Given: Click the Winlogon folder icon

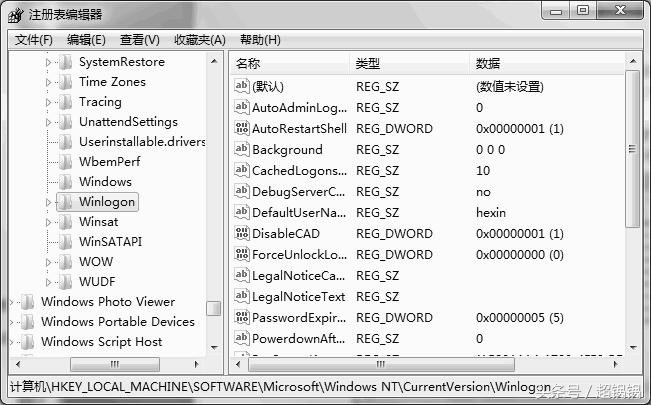Looking at the screenshot, I should (x=66, y=202).
